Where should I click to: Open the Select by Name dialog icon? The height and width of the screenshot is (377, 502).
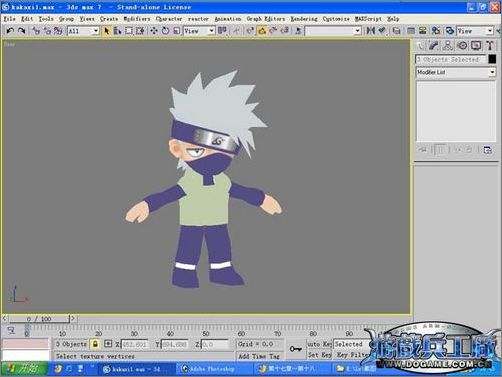117,31
